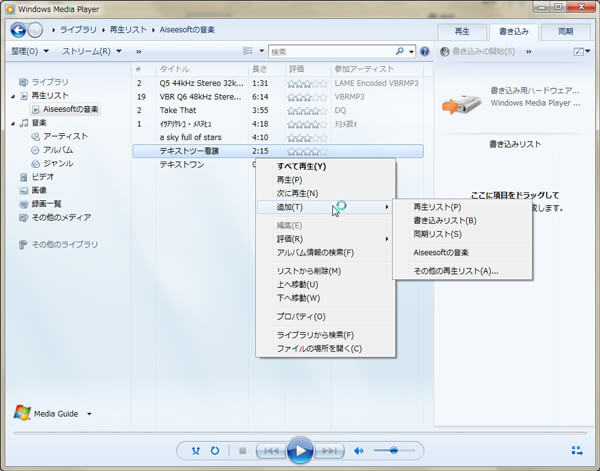Select 音楽 in the navigation pane

coord(39,122)
